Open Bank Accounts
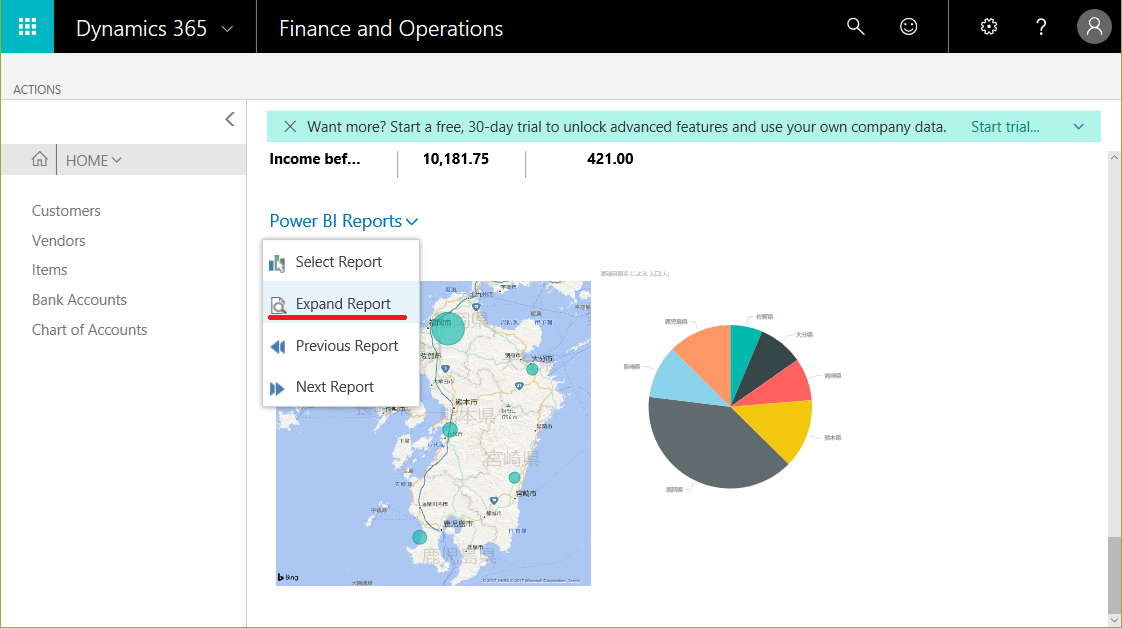Screen dimensions: 1122x628 tap(79, 300)
